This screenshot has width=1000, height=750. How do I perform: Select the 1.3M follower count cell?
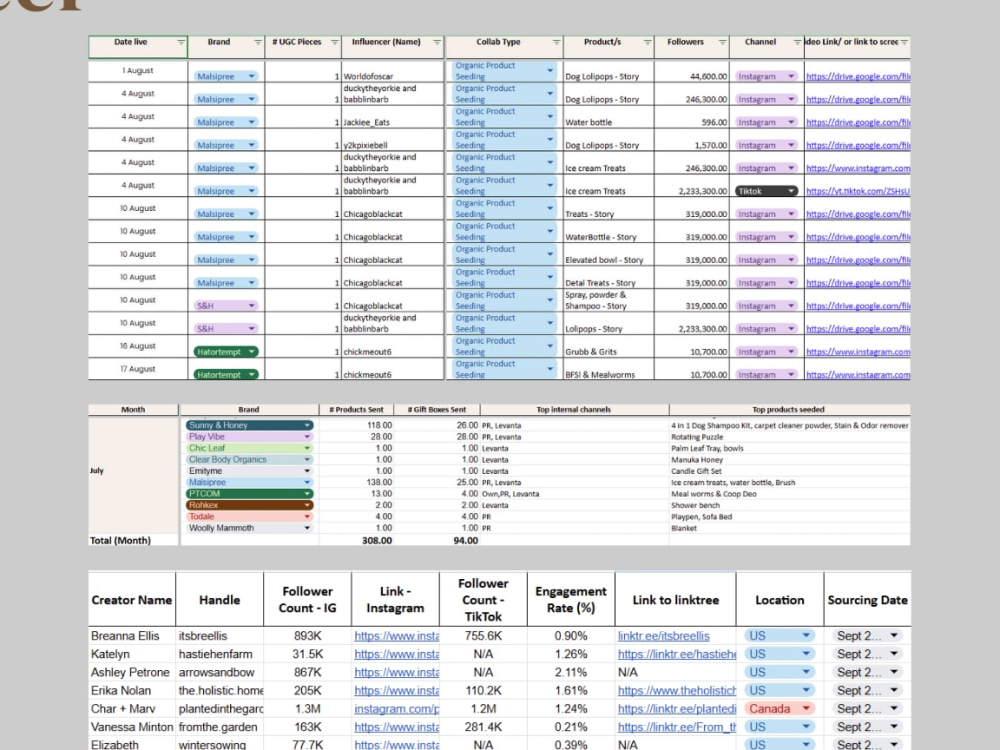pyautogui.click(x=307, y=709)
